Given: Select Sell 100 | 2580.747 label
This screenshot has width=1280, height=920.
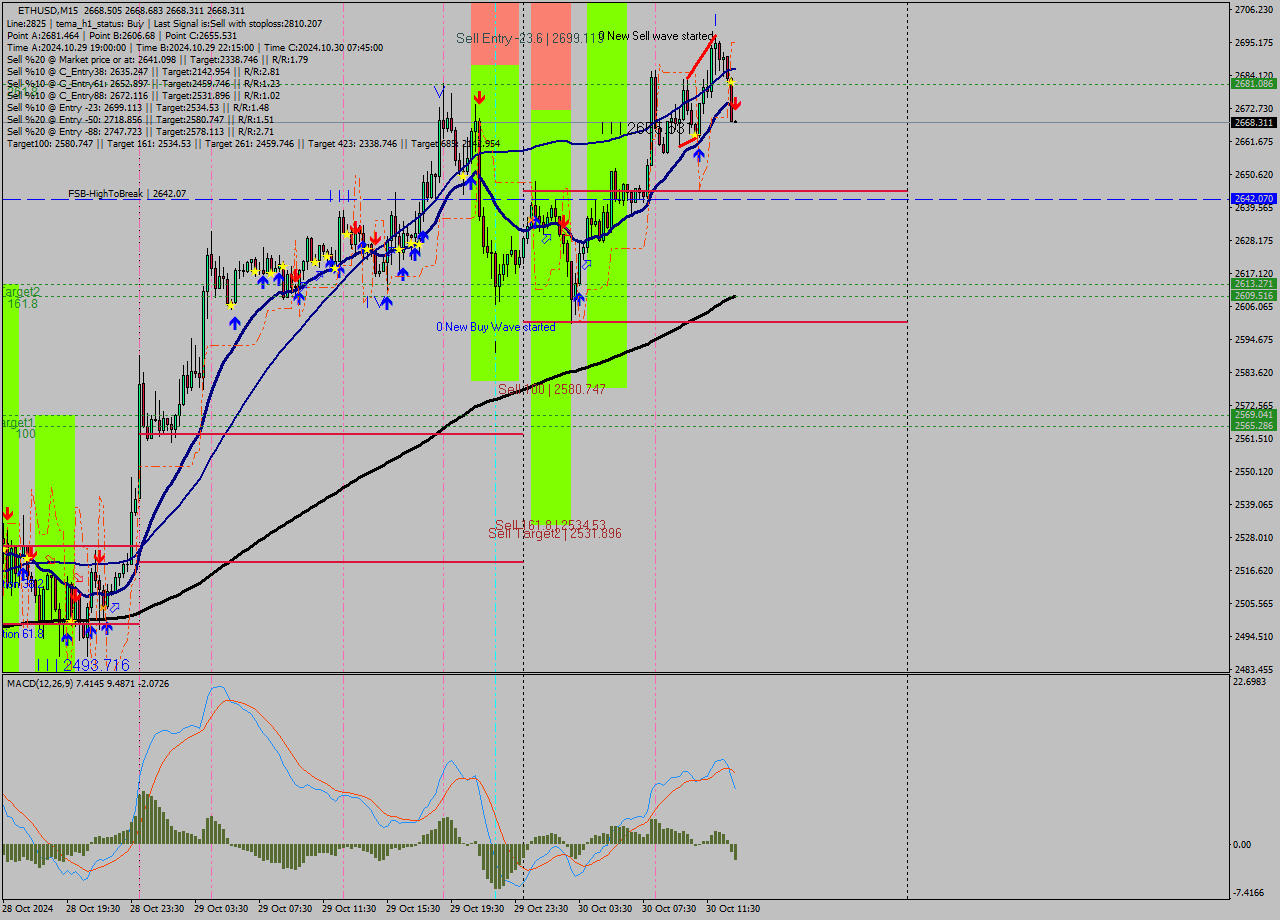Looking at the screenshot, I should [552, 389].
